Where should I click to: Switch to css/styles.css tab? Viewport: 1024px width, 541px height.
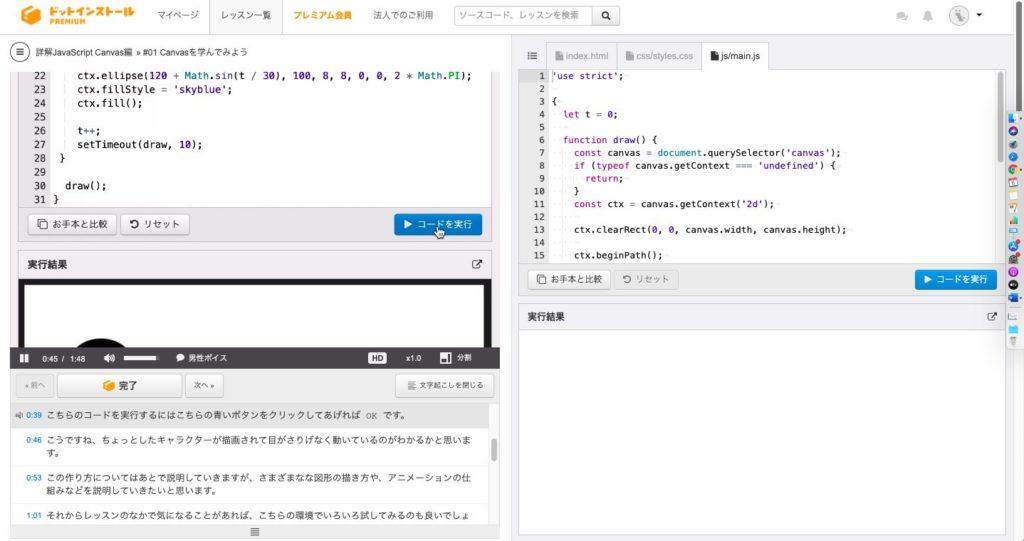click(659, 56)
